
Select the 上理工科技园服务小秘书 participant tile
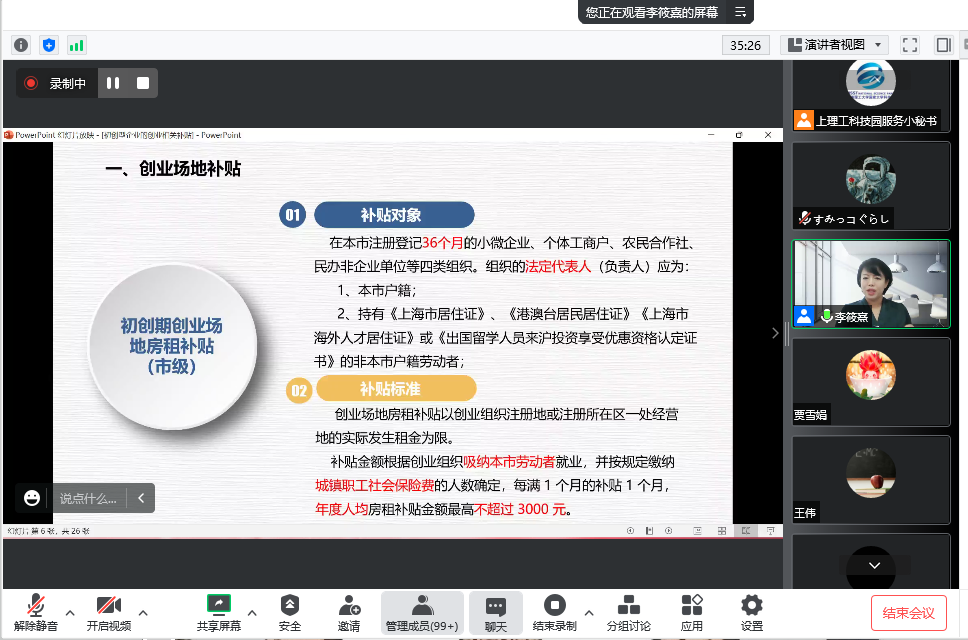871,95
